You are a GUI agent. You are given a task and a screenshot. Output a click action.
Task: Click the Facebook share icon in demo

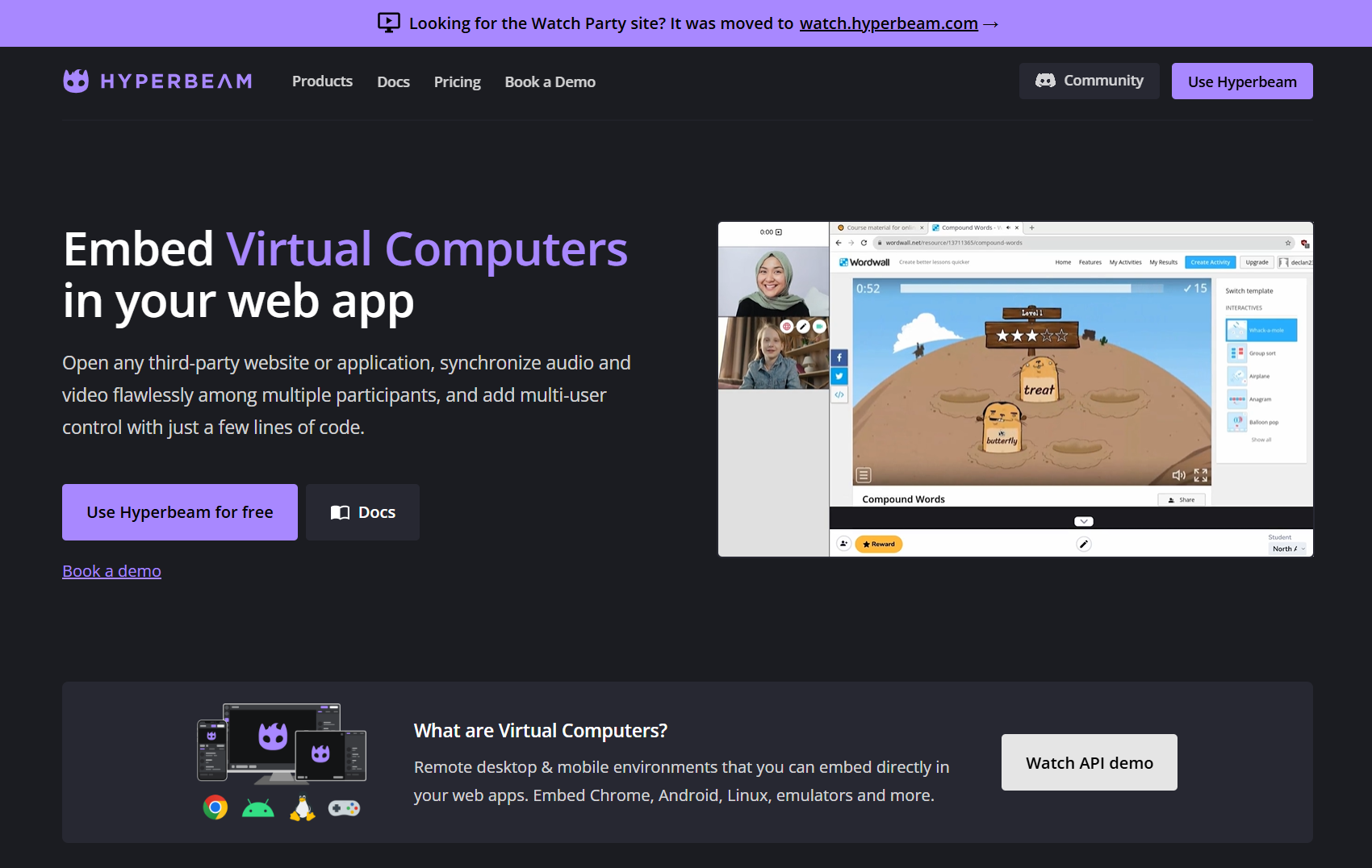coord(839,357)
